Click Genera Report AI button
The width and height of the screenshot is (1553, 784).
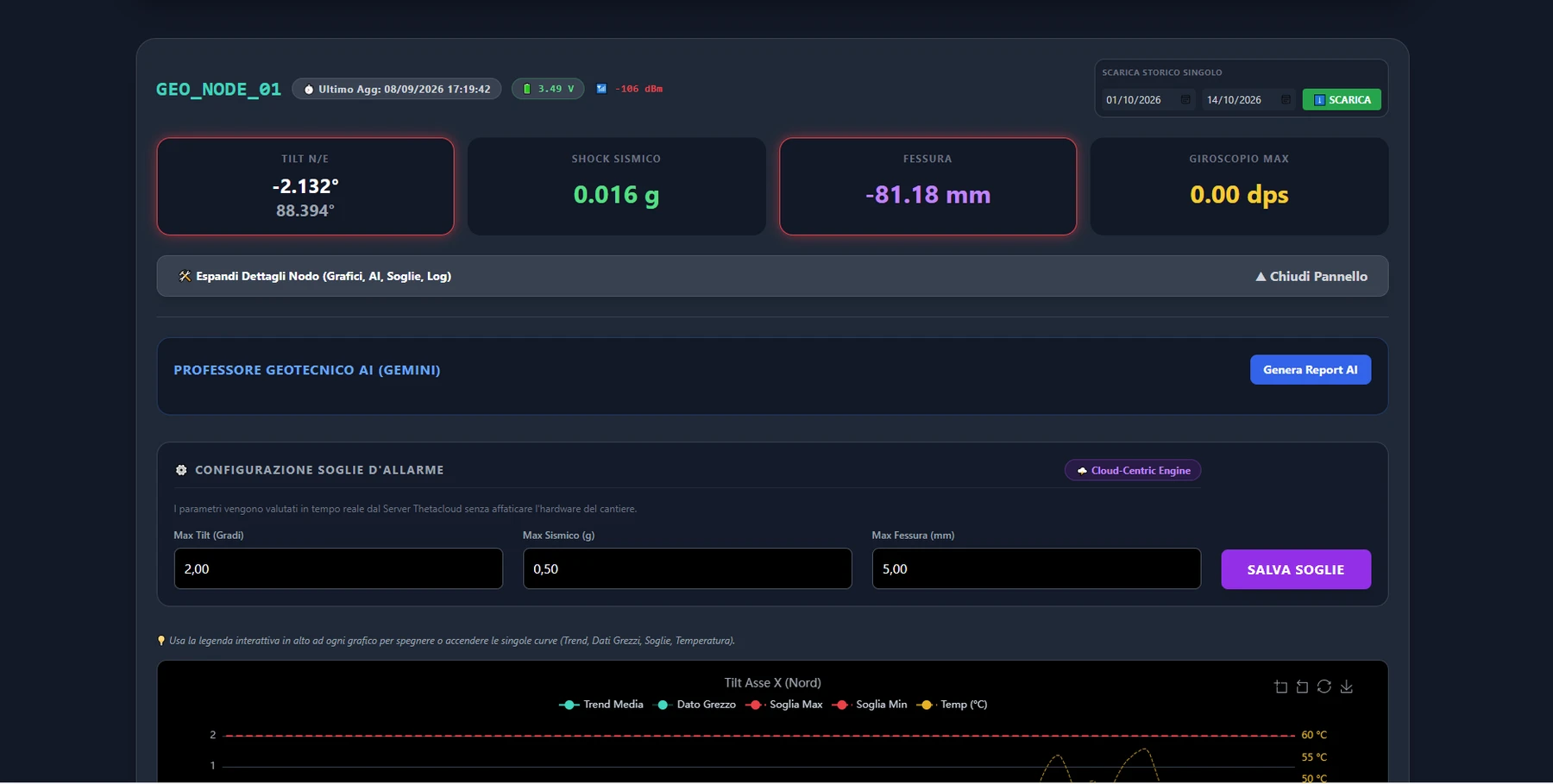coord(1311,370)
